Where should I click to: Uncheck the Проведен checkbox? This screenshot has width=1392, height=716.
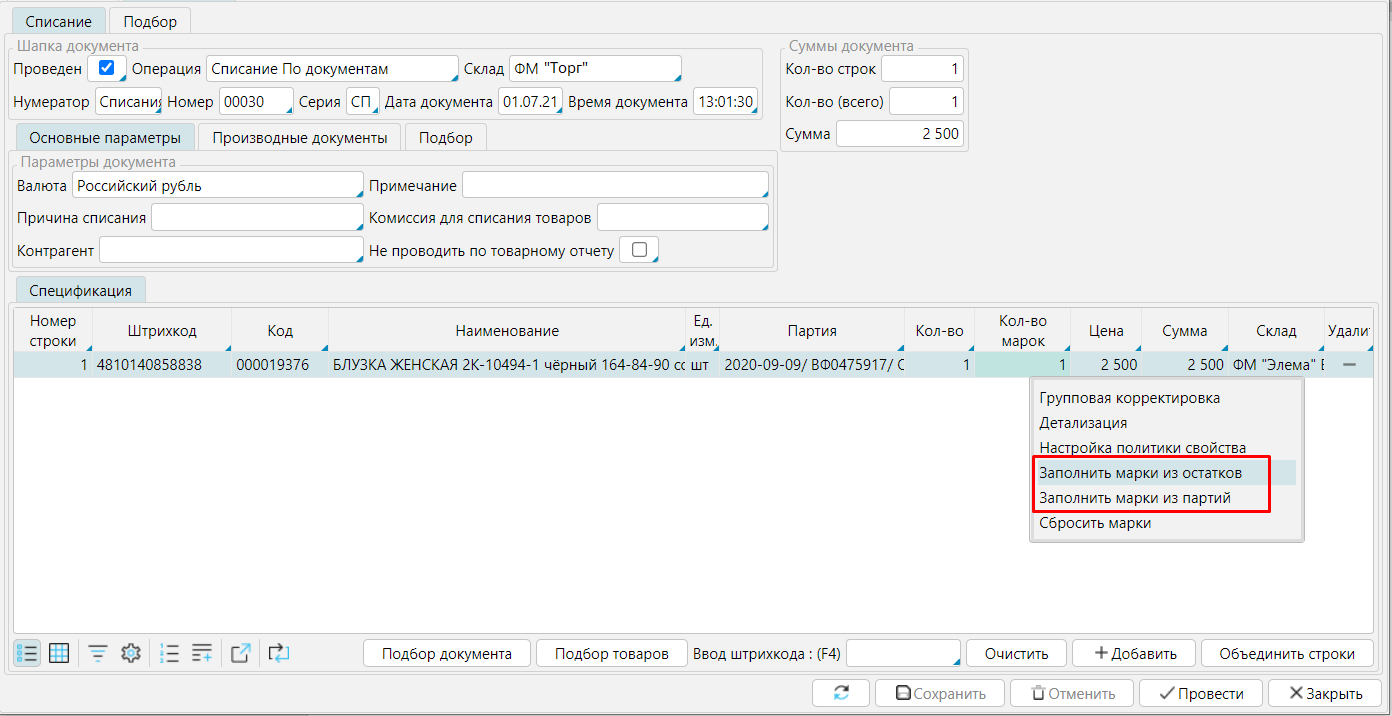pos(106,69)
